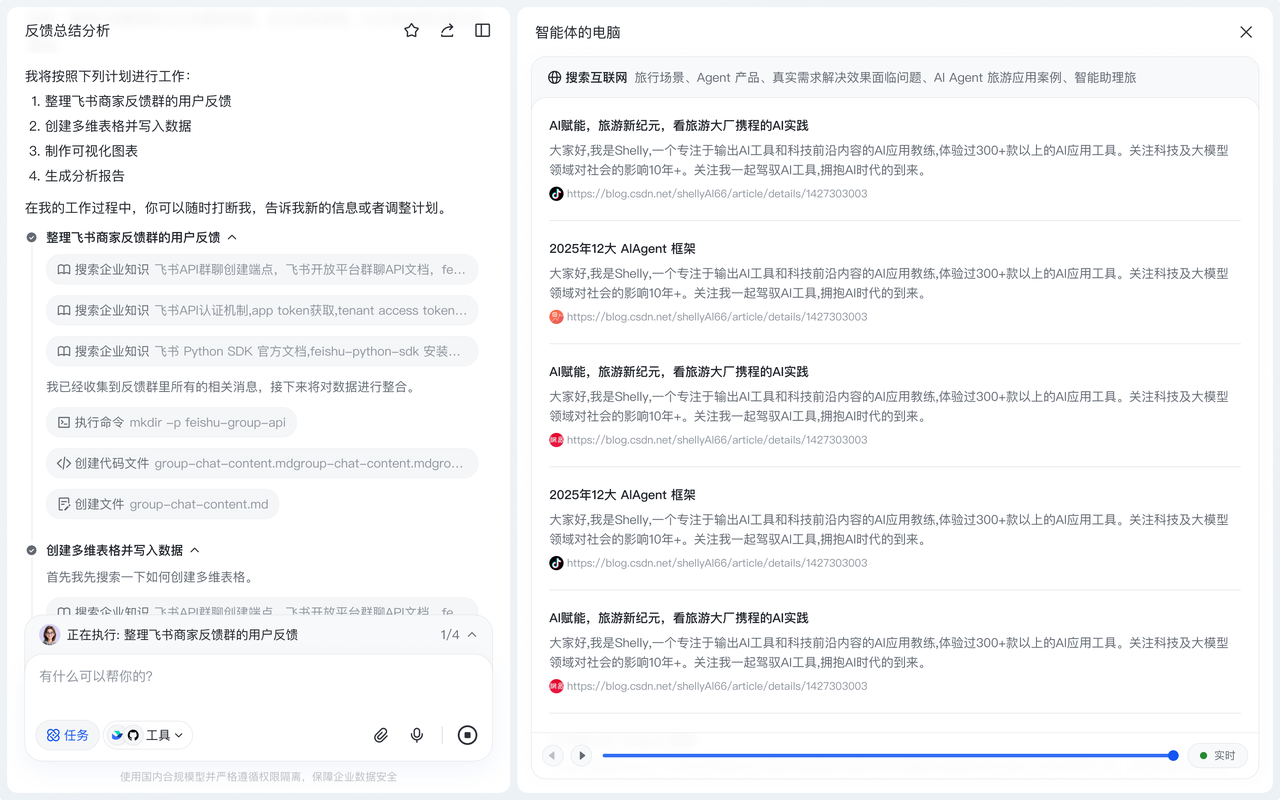Collapse the 整理飞书商家反馈群的用户反馈 section
The width and height of the screenshot is (1280, 800).
coord(232,238)
